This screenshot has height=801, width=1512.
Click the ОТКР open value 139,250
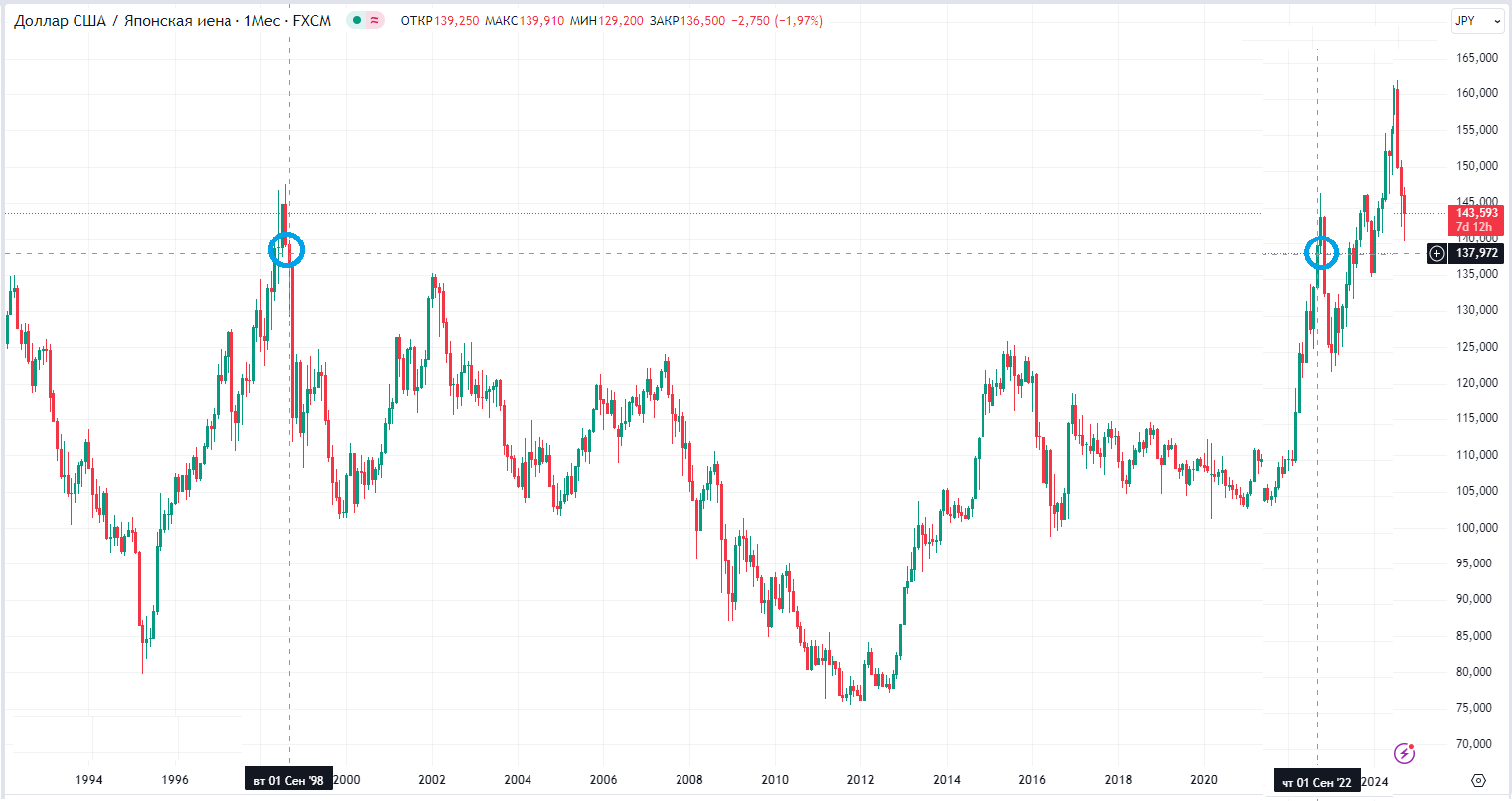point(457,21)
